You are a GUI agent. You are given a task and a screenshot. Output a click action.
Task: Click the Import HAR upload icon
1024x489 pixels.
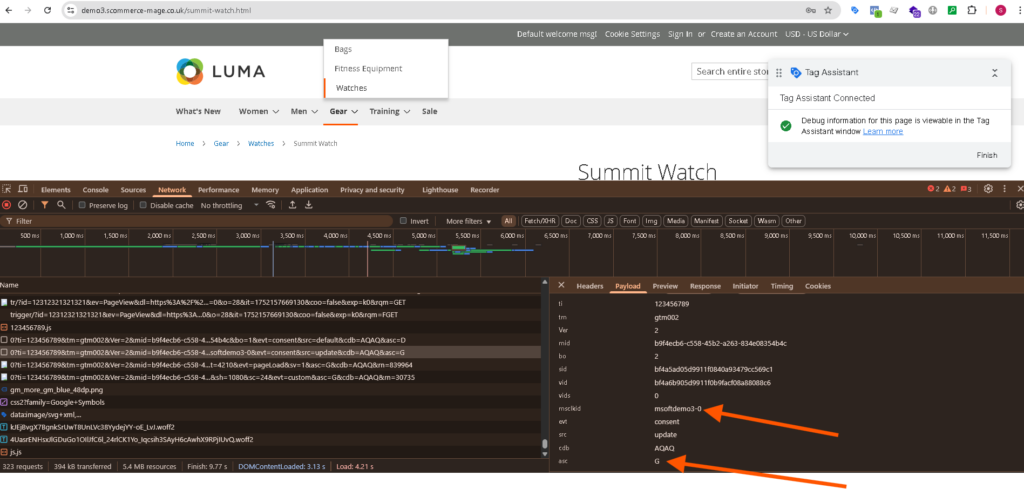tap(293, 205)
